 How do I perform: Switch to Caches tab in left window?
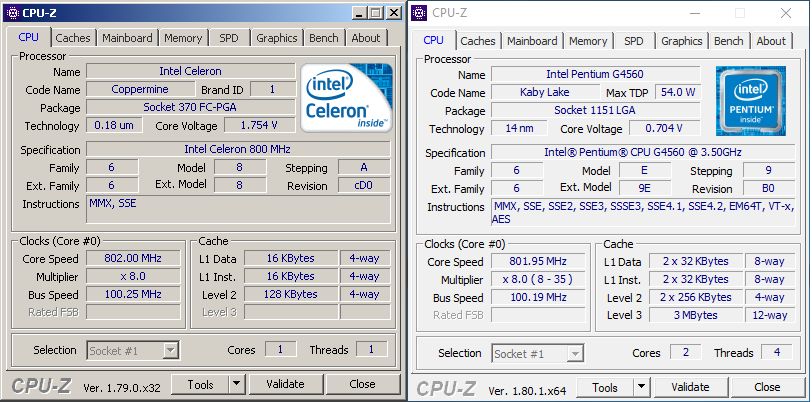pos(73,38)
